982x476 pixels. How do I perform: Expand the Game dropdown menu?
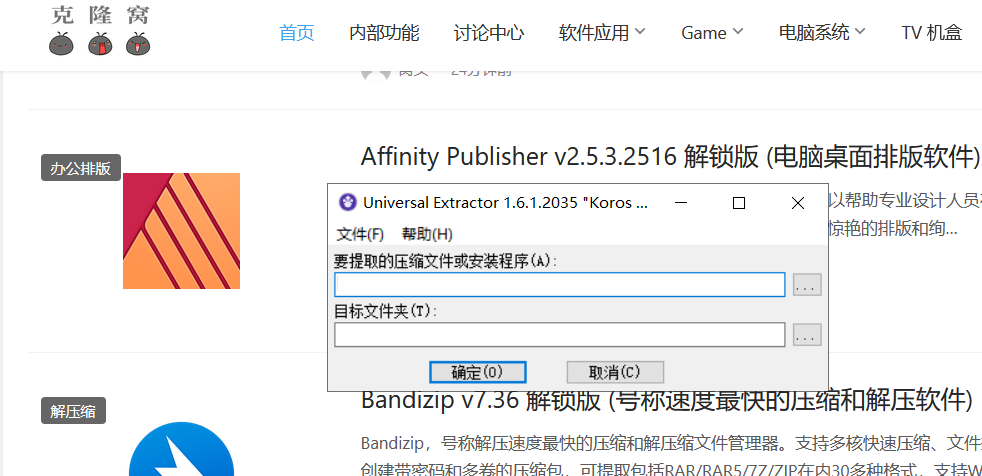click(711, 33)
